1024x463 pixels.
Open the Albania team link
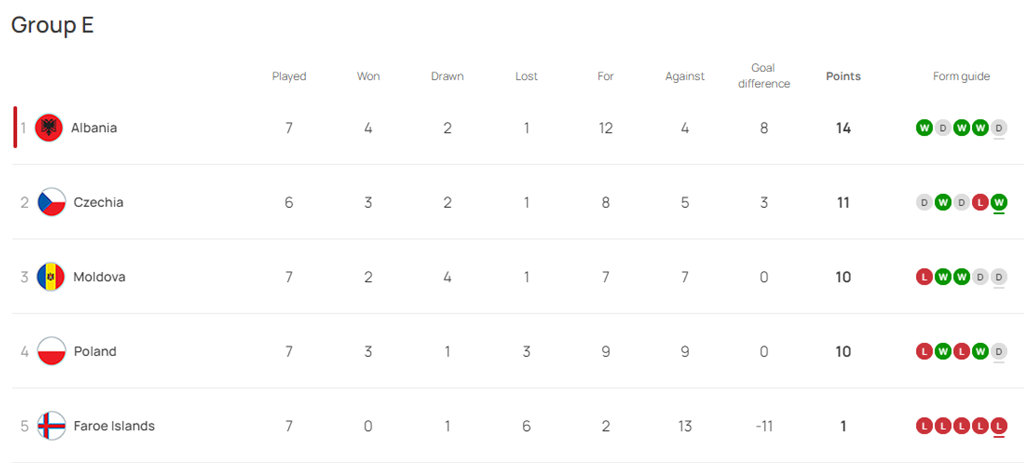[x=94, y=128]
